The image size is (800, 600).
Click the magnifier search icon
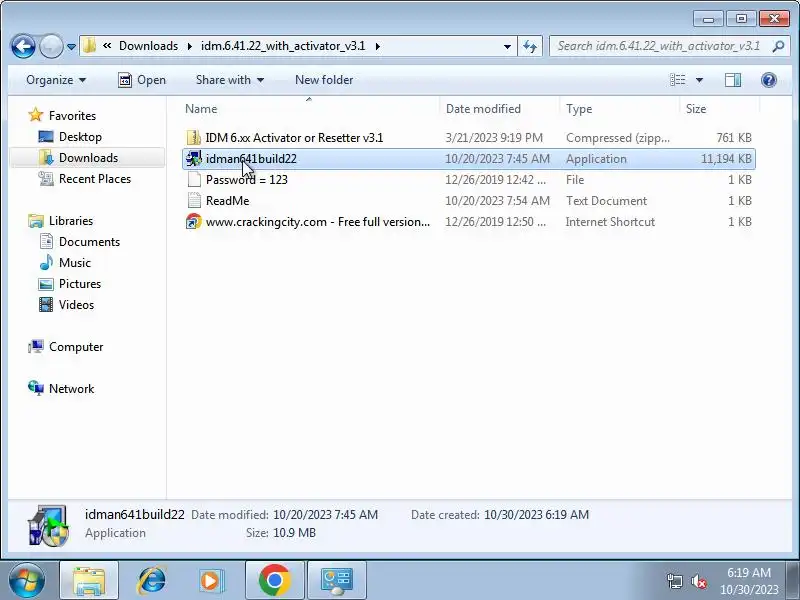pos(778,46)
